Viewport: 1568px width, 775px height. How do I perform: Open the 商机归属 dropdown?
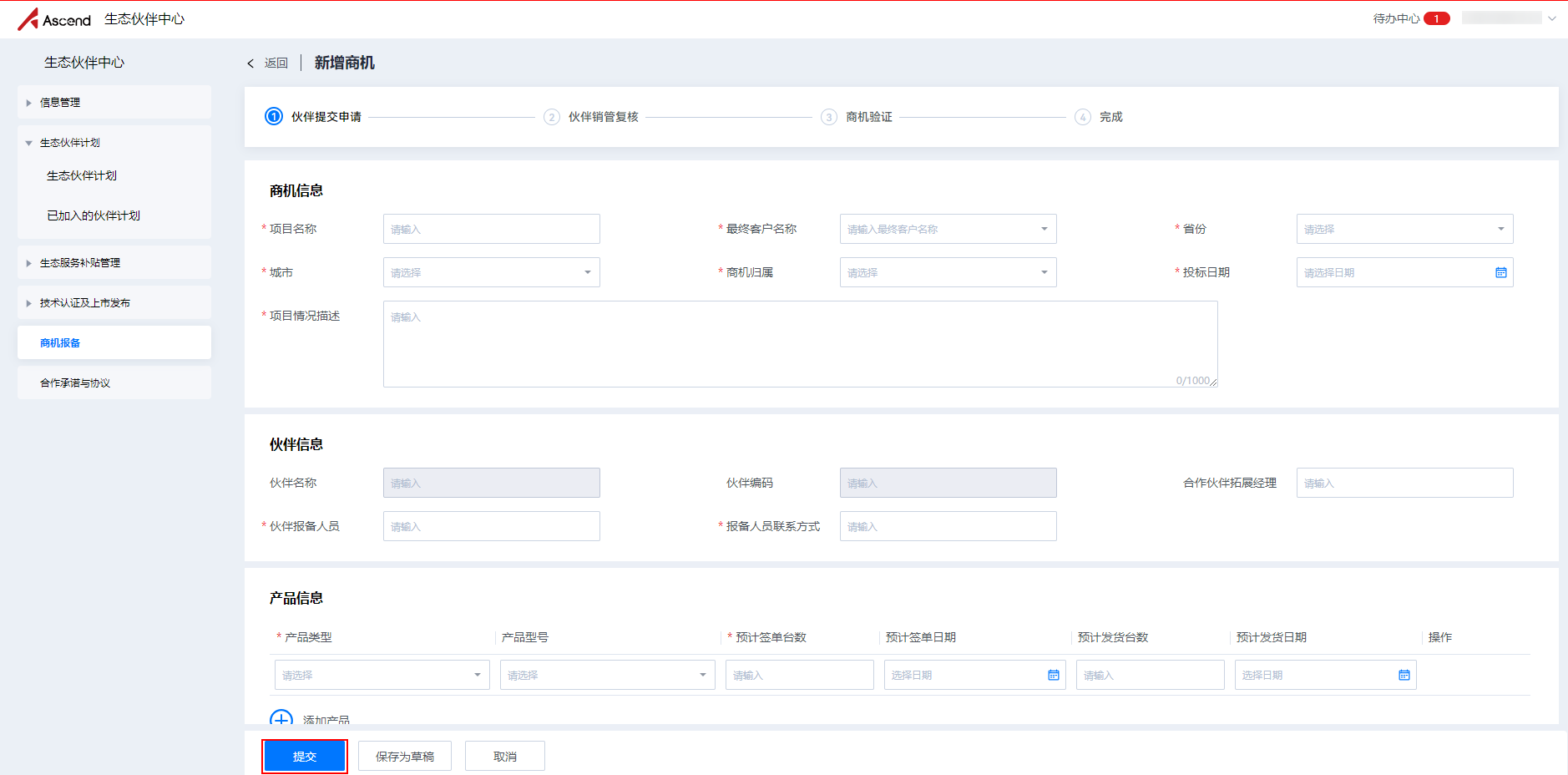click(948, 272)
